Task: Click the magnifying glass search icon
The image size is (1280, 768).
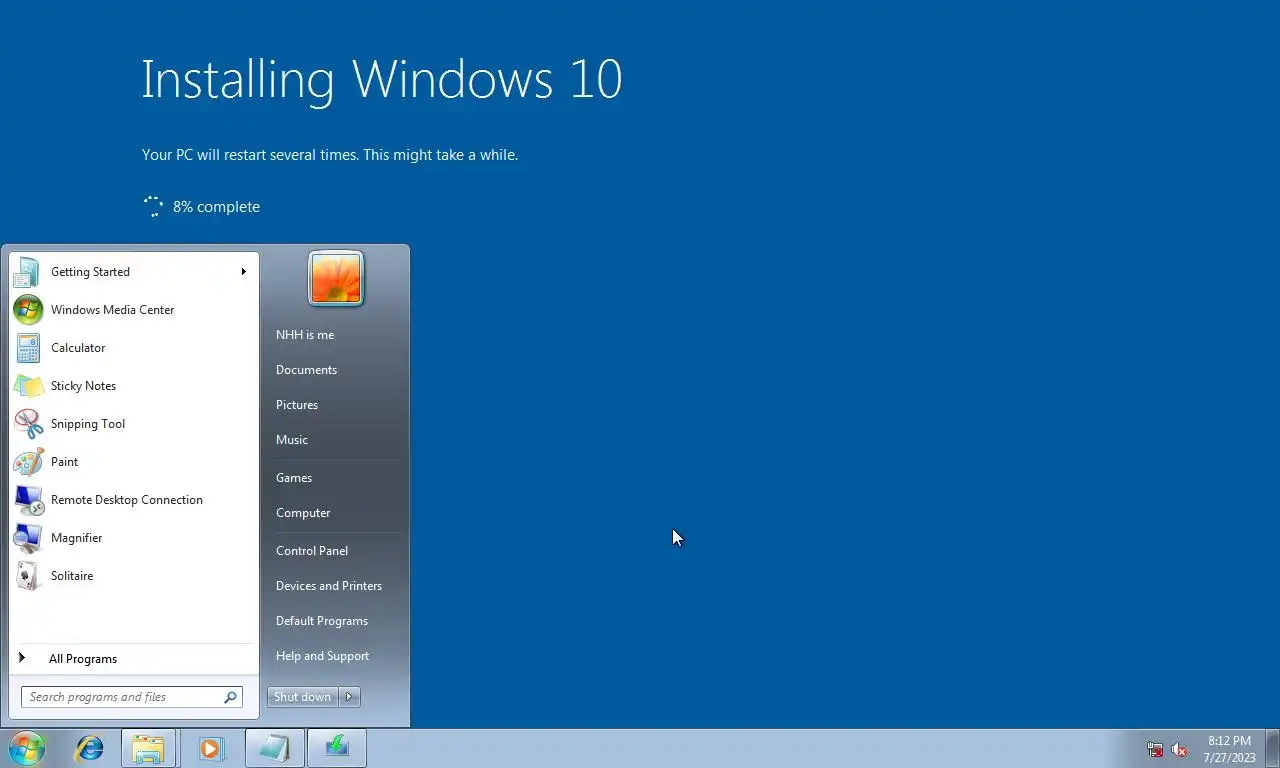Action: (x=231, y=697)
